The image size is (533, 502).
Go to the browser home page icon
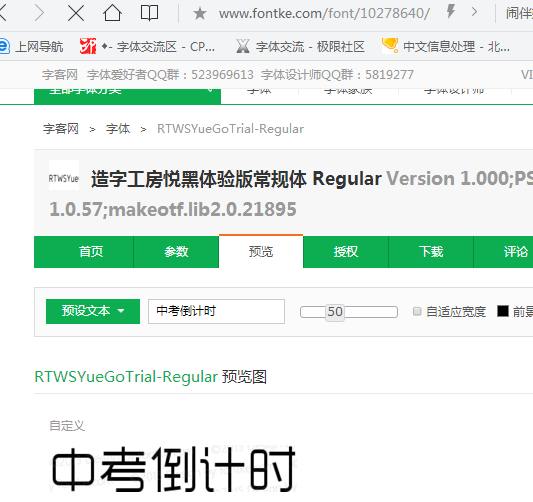point(112,13)
